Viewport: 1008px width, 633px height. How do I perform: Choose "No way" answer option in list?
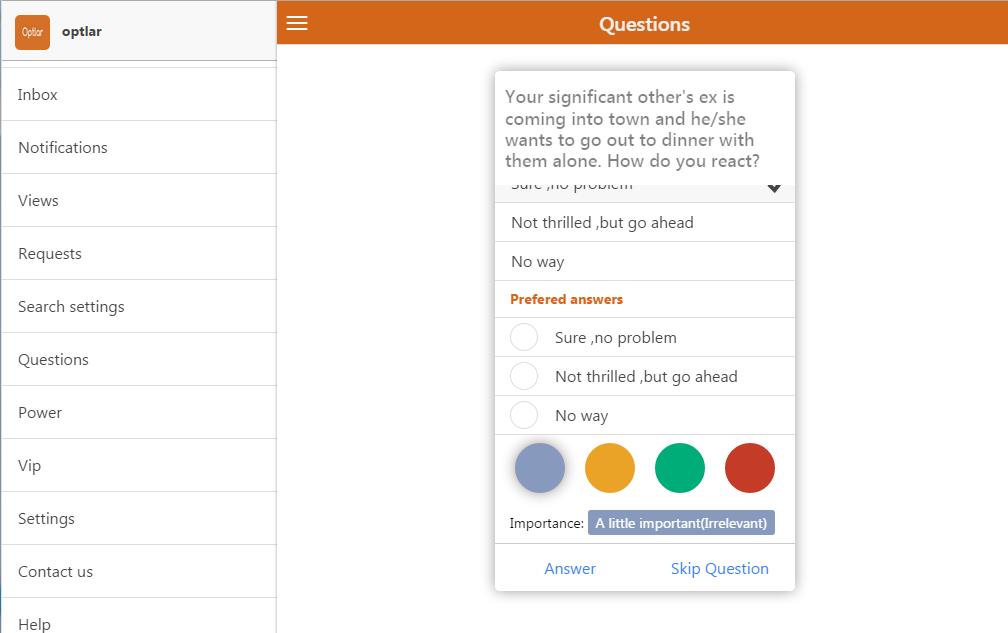point(538,262)
